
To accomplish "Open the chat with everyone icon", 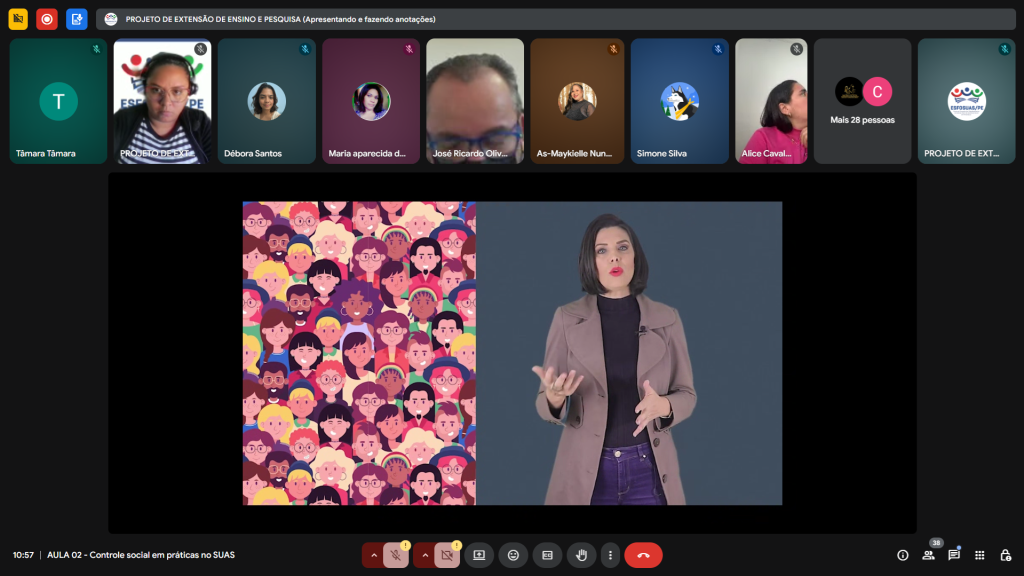I will [954, 555].
